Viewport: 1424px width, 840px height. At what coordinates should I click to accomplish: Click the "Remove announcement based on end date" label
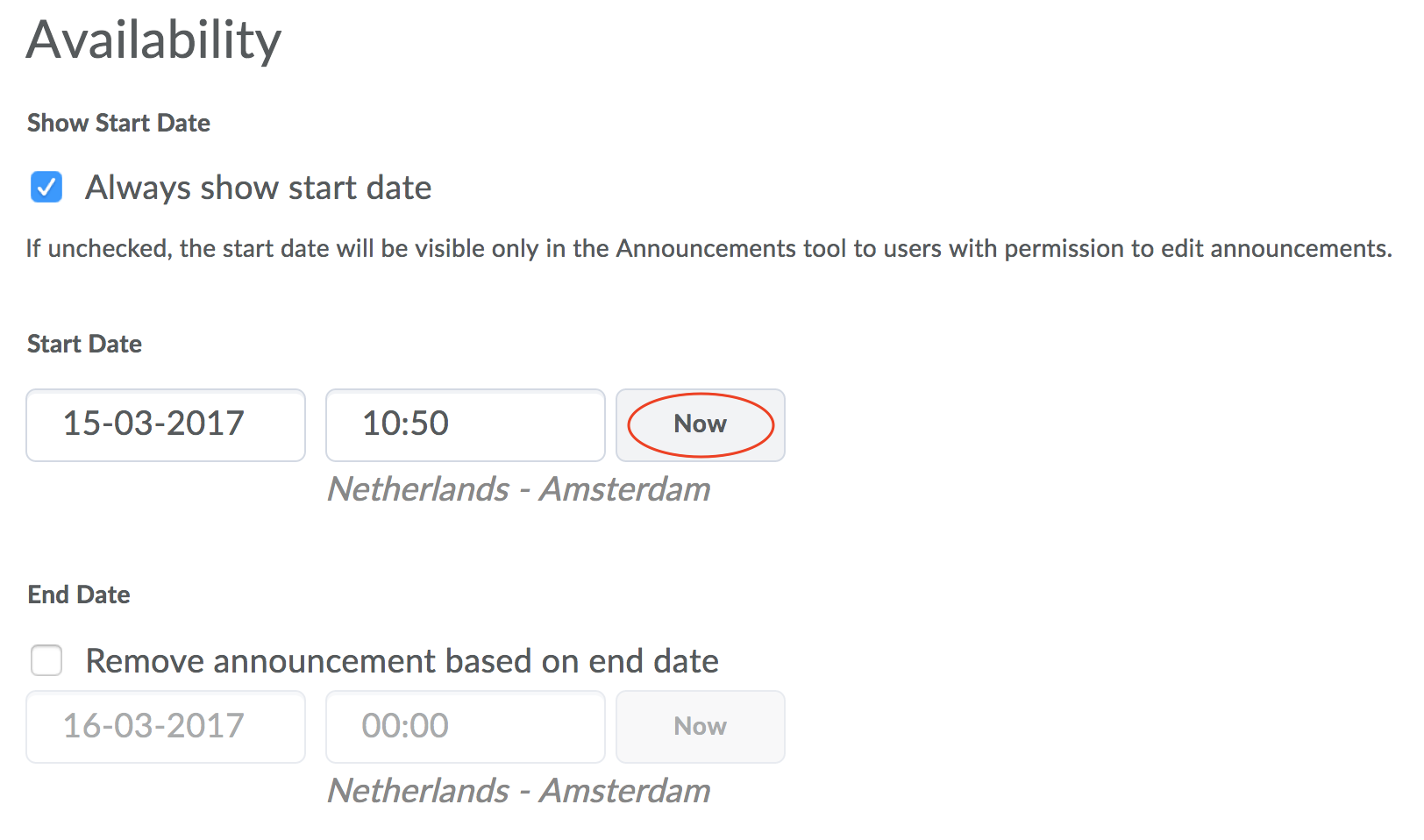(x=402, y=661)
